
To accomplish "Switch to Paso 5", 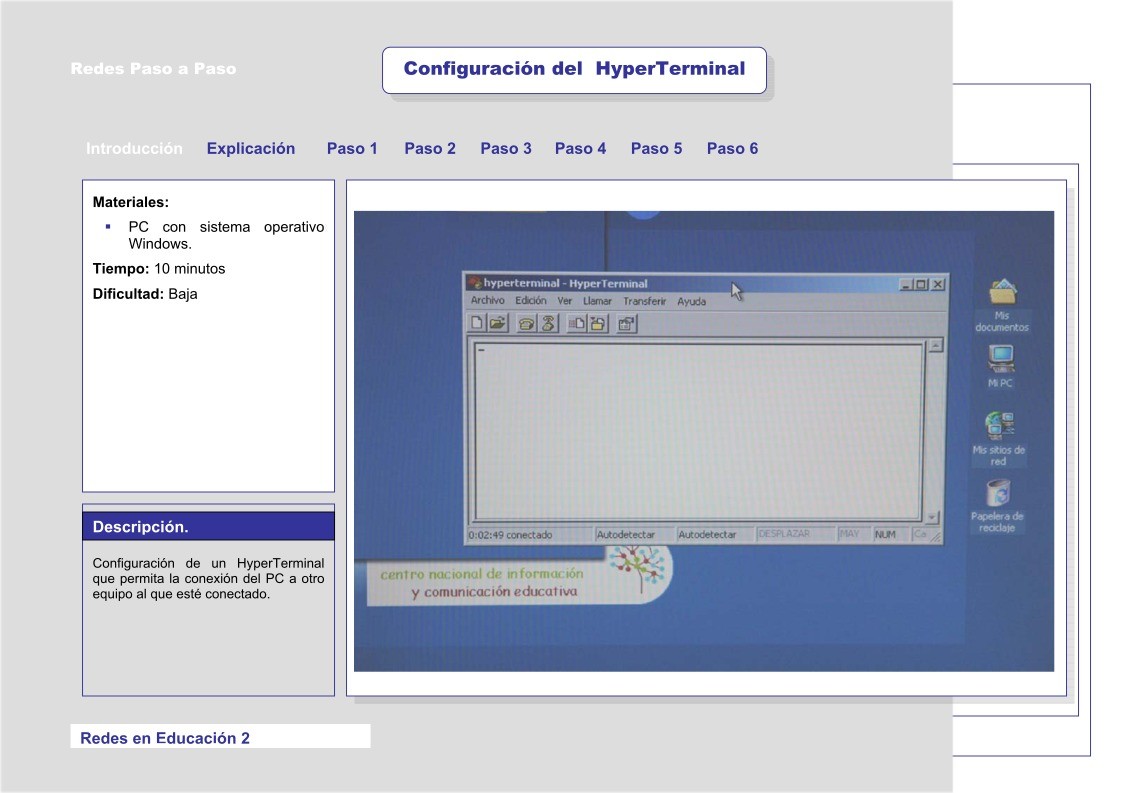I will tap(656, 148).
